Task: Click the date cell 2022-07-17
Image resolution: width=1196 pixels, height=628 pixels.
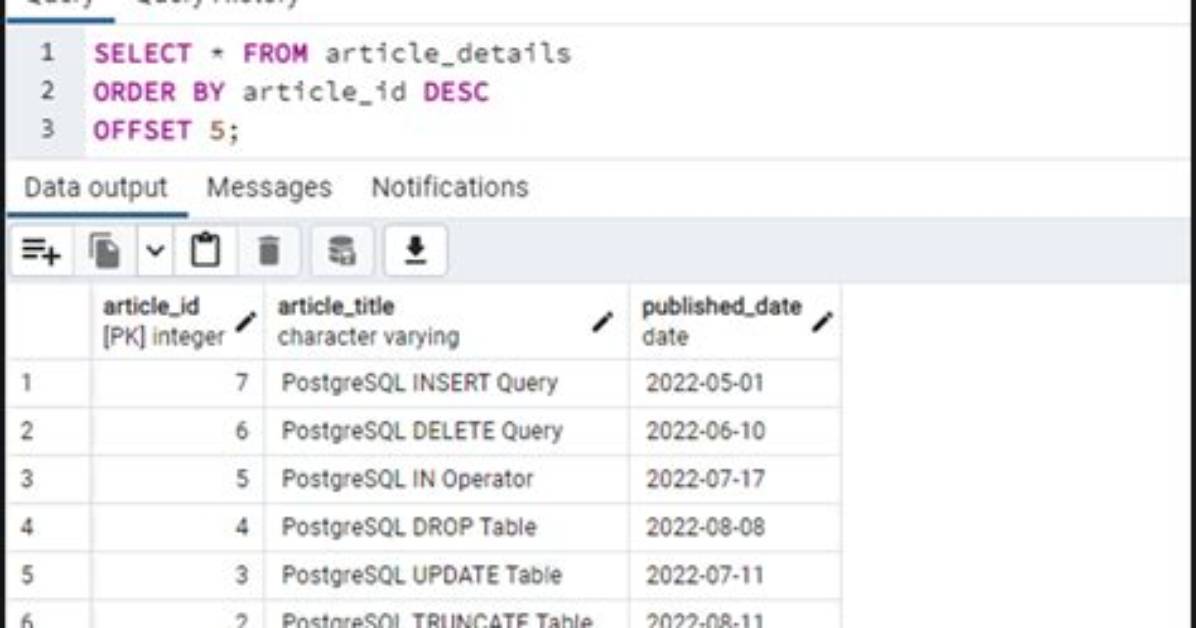Action: [735, 478]
